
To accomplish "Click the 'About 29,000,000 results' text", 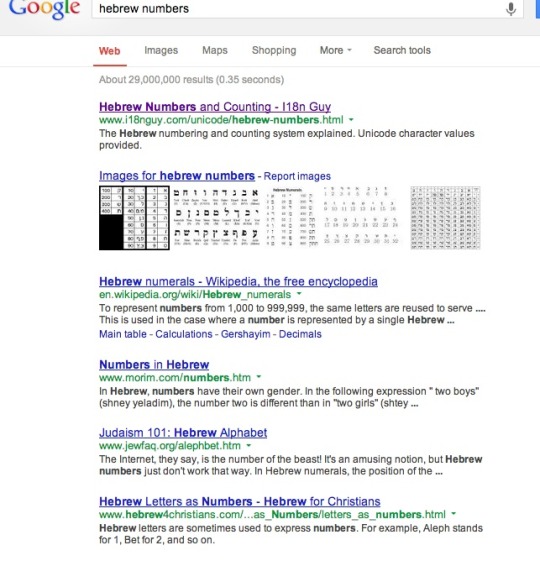I will point(191,79).
